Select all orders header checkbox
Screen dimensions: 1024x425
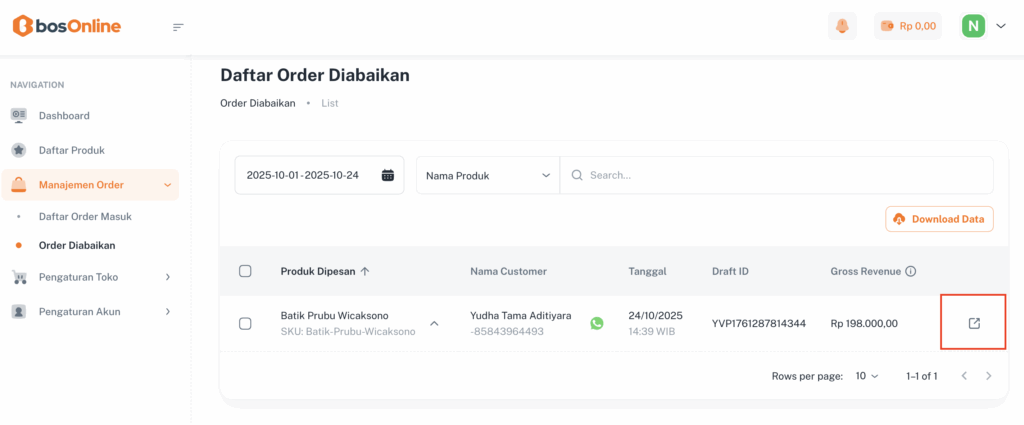pos(245,271)
